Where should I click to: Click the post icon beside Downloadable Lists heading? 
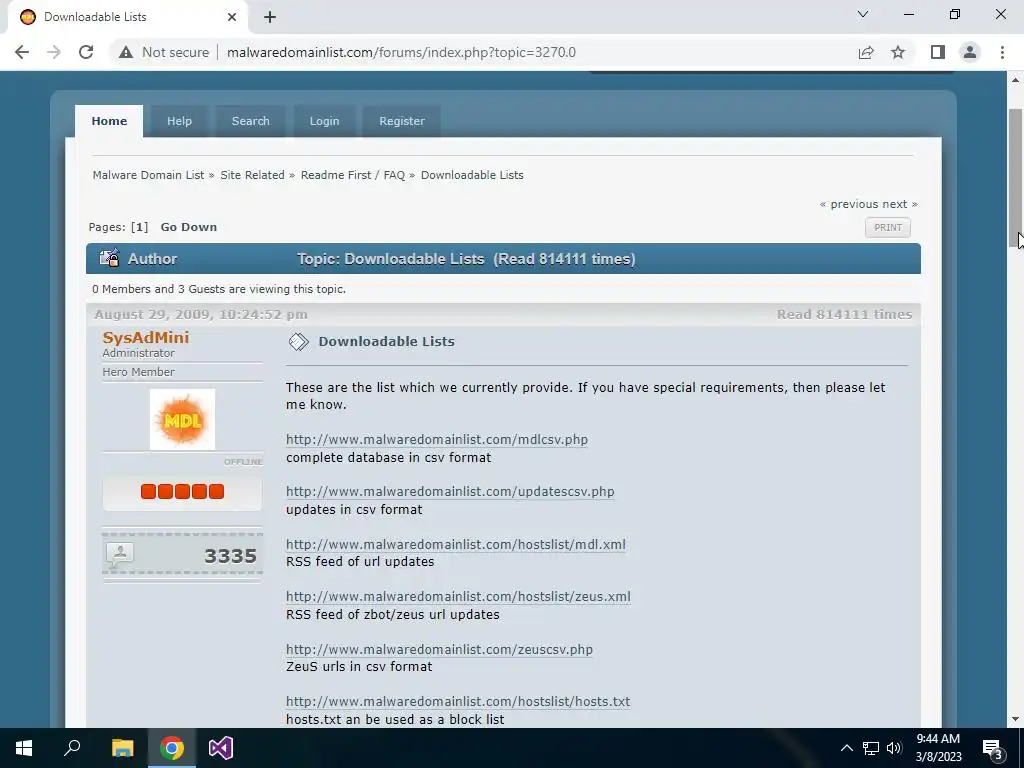click(x=298, y=342)
